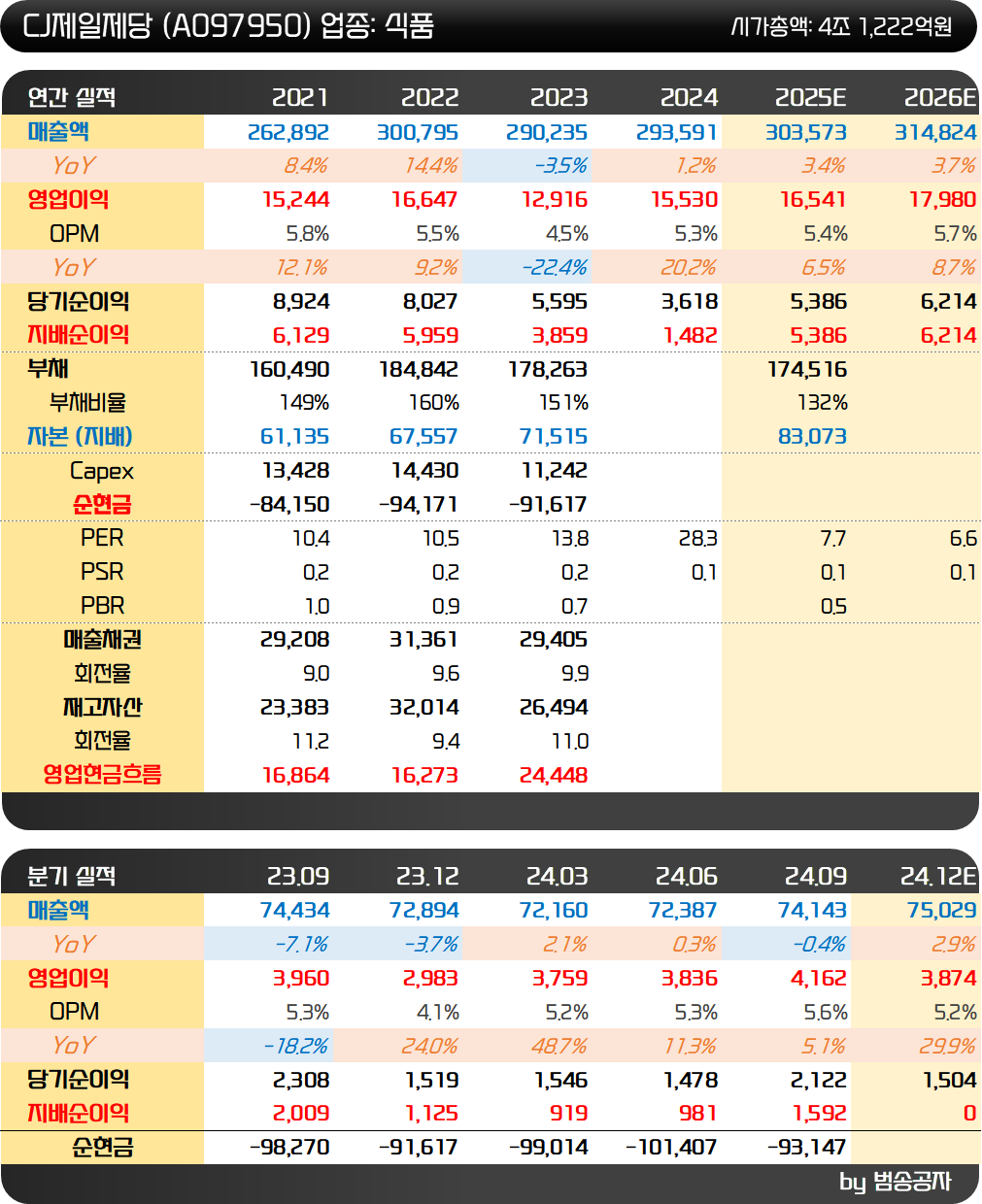Image resolution: width=982 pixels, height=1204 pixels.
Task: Select the quarterly revenue YoY cell -7.1%
Action: (x=302, y=945)
